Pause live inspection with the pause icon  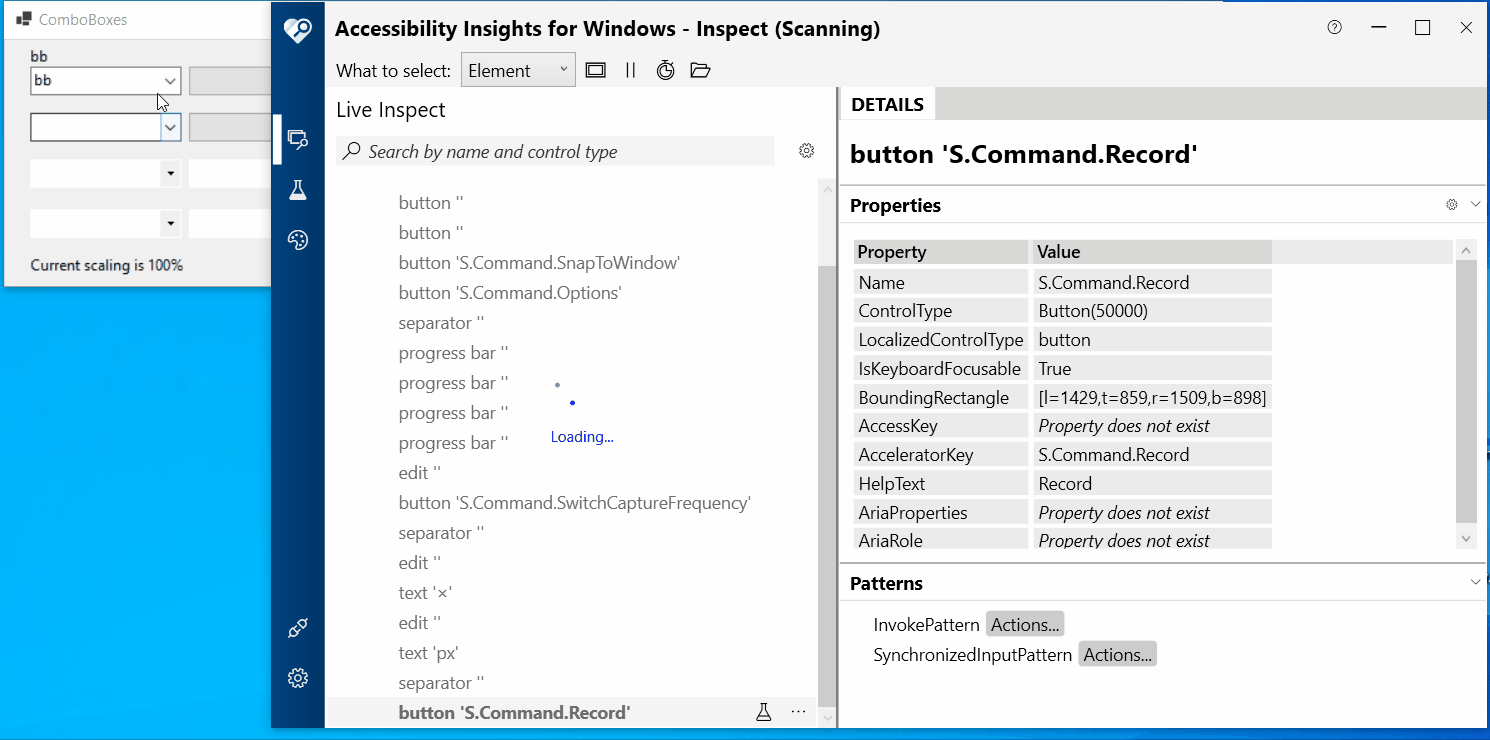[631, 70]
